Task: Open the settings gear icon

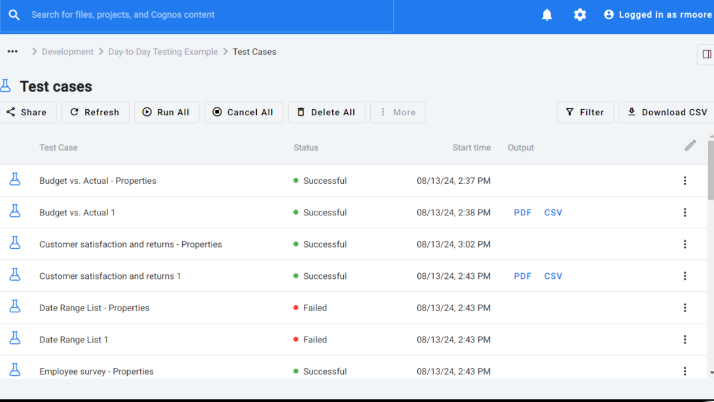Action: tap(580, 15)
